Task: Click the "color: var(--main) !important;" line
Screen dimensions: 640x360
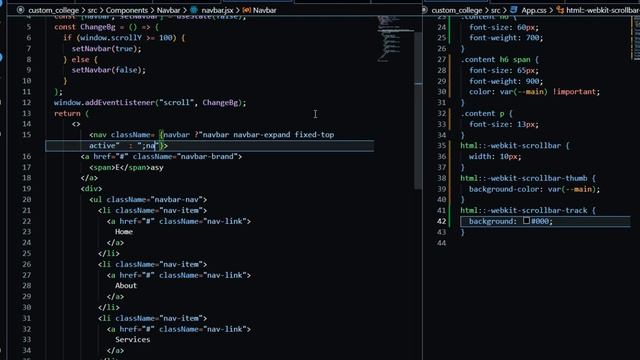Action: [535, 91]
